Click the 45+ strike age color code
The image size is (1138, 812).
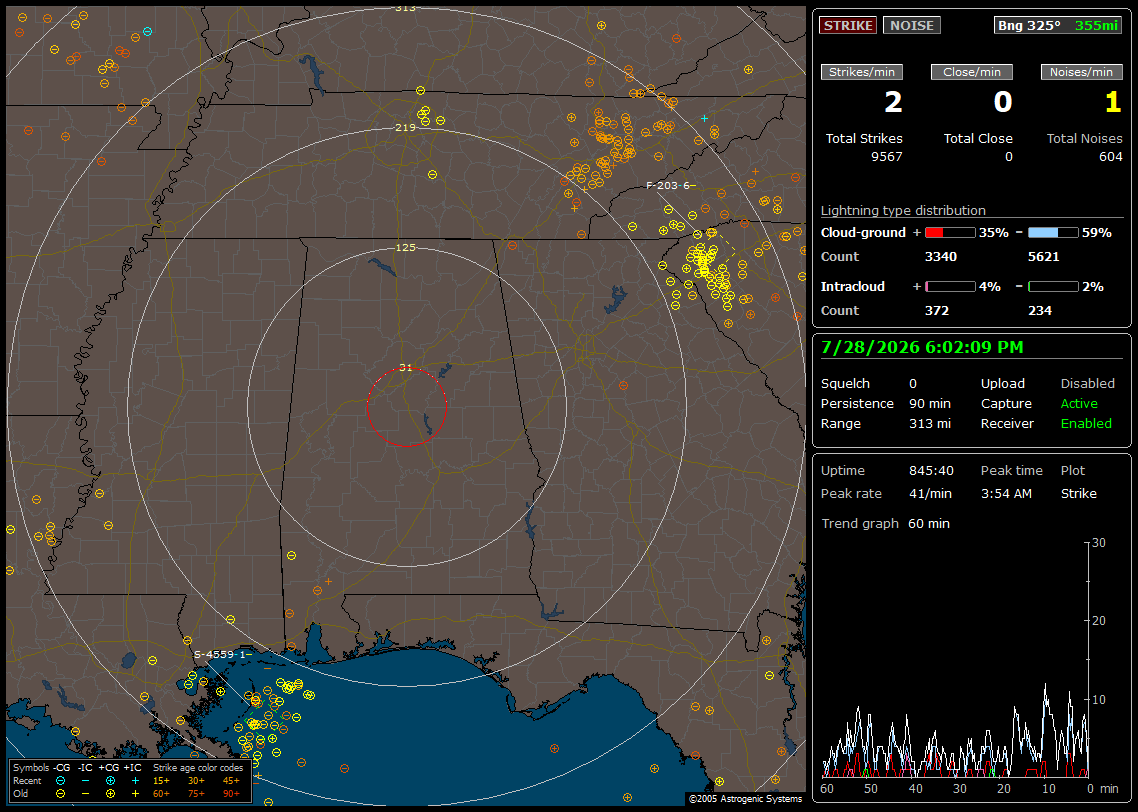[231, 781]
